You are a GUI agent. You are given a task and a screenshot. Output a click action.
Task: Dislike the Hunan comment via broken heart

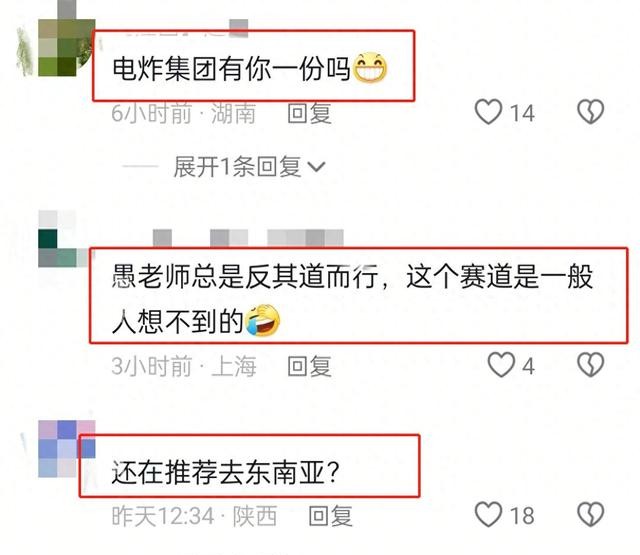tap(590, 112)
